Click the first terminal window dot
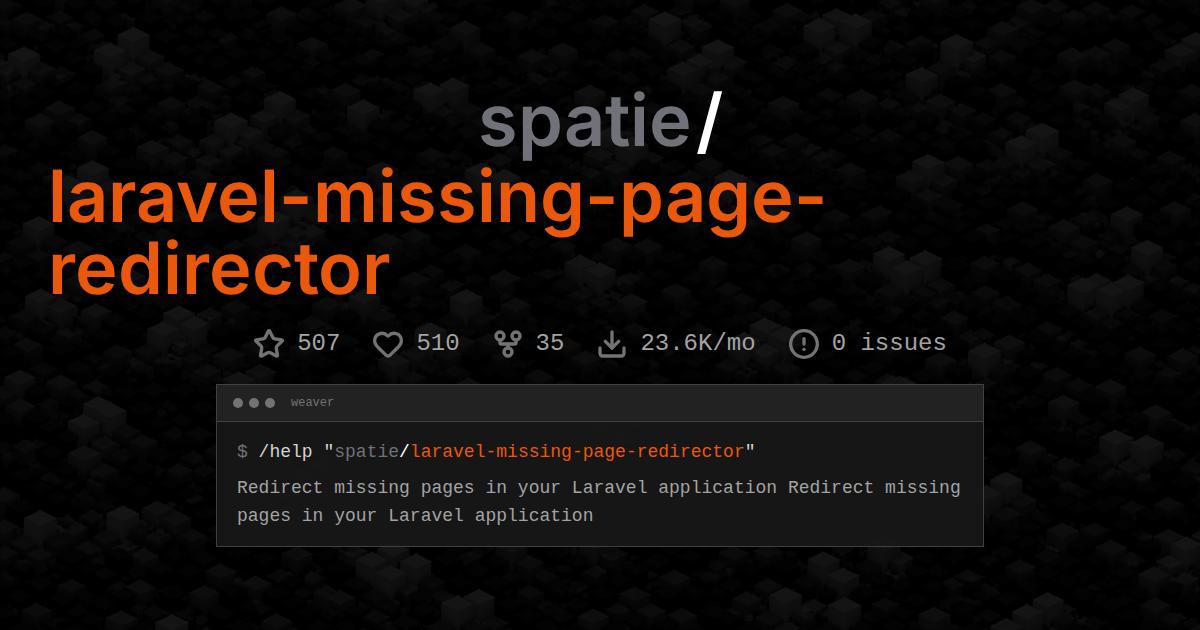This screenshot has height=630, width=1200. 239,403
